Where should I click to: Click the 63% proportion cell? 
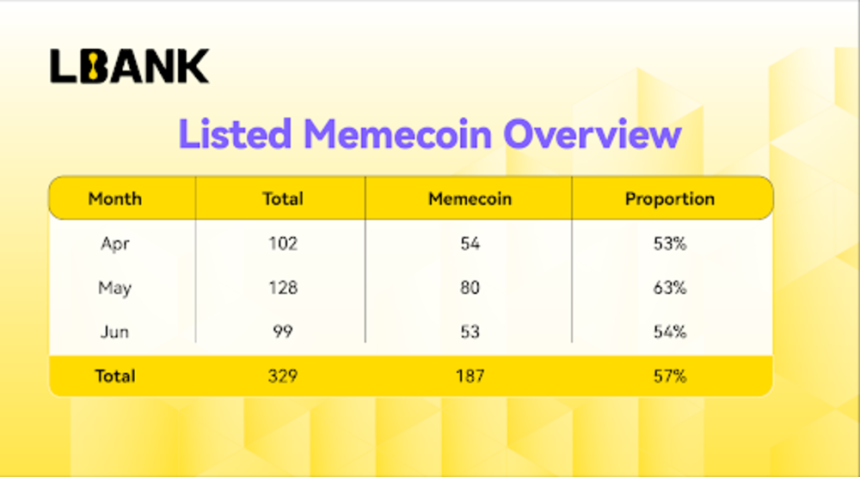(670, 288)
